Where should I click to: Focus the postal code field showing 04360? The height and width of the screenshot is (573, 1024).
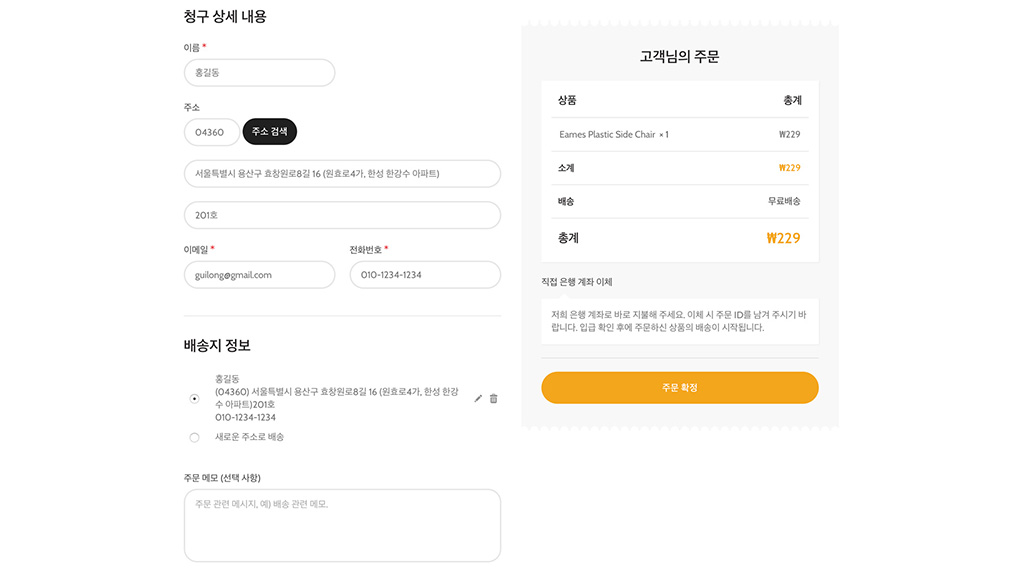pos(211,132)
